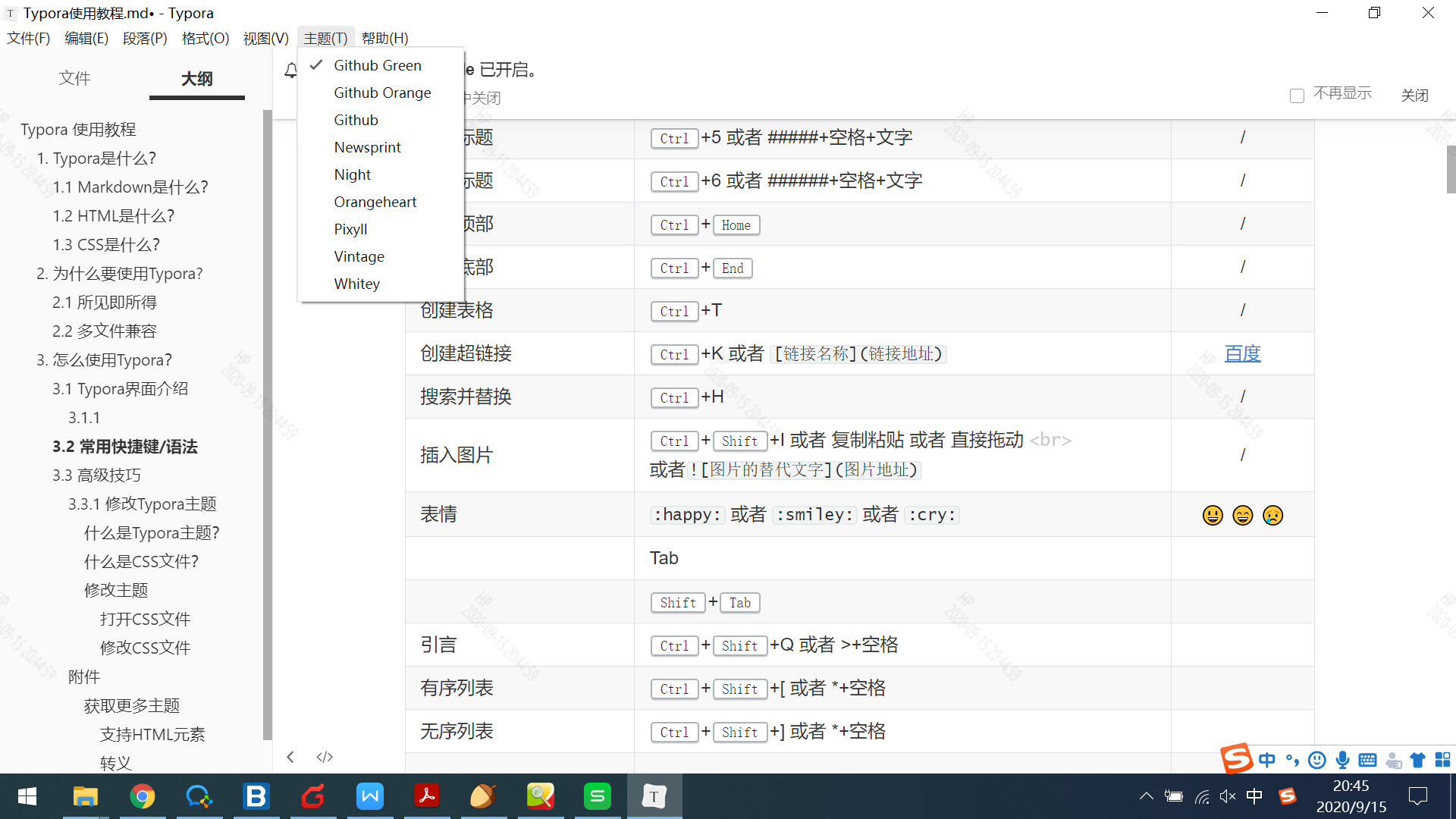
Task: Switch to Typora taskbar icon
Action: [654, 796]
